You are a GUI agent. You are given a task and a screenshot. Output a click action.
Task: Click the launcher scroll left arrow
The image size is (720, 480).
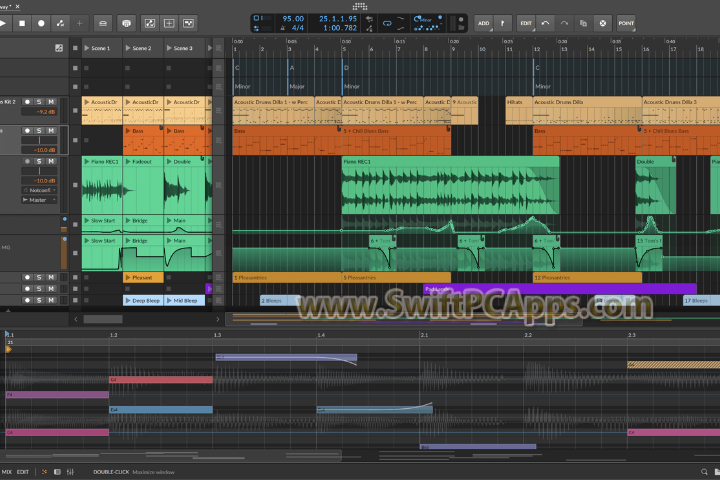coord(76,319)
